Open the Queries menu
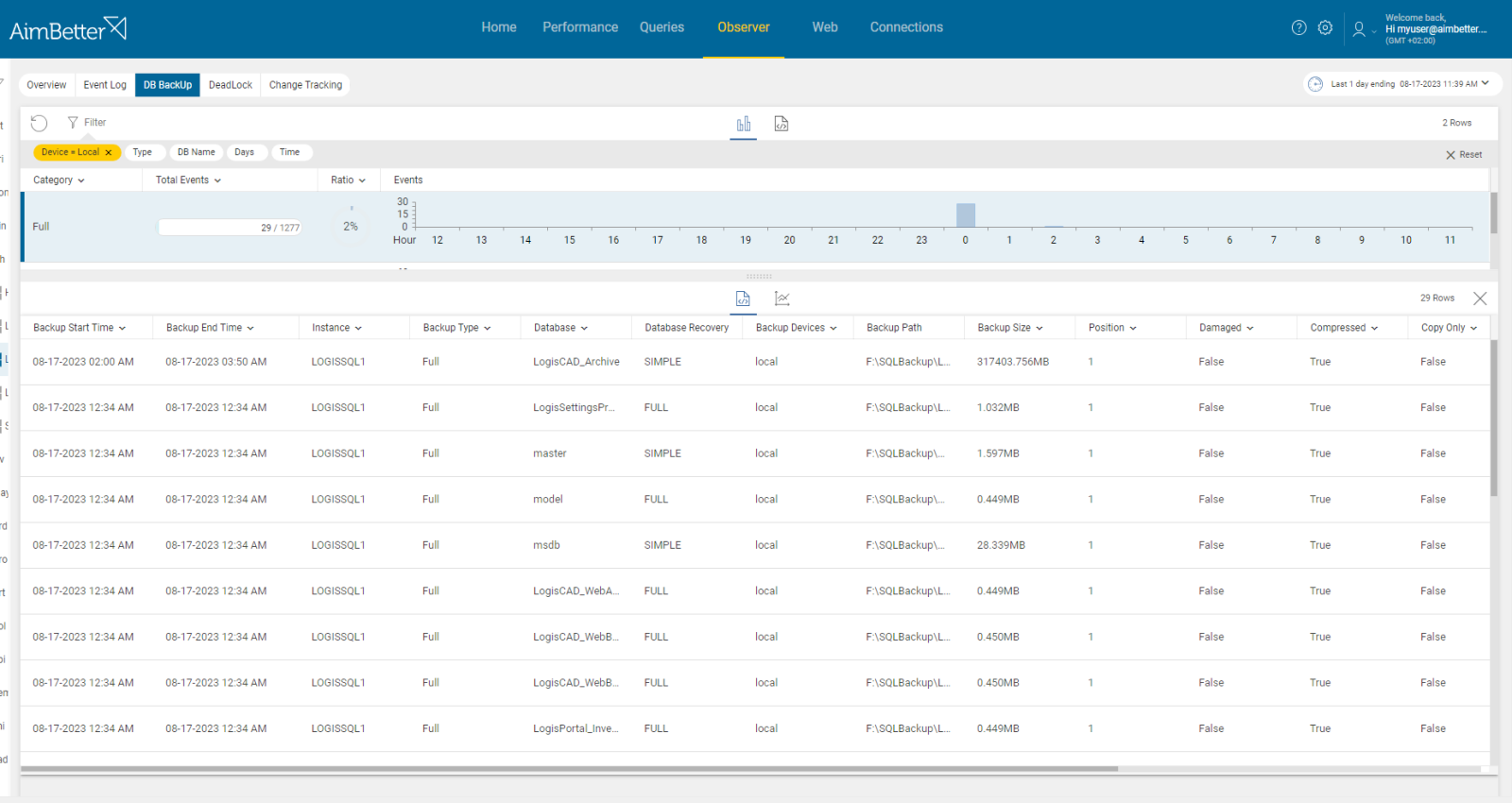 pyautogui.click(x=661, y=27)
